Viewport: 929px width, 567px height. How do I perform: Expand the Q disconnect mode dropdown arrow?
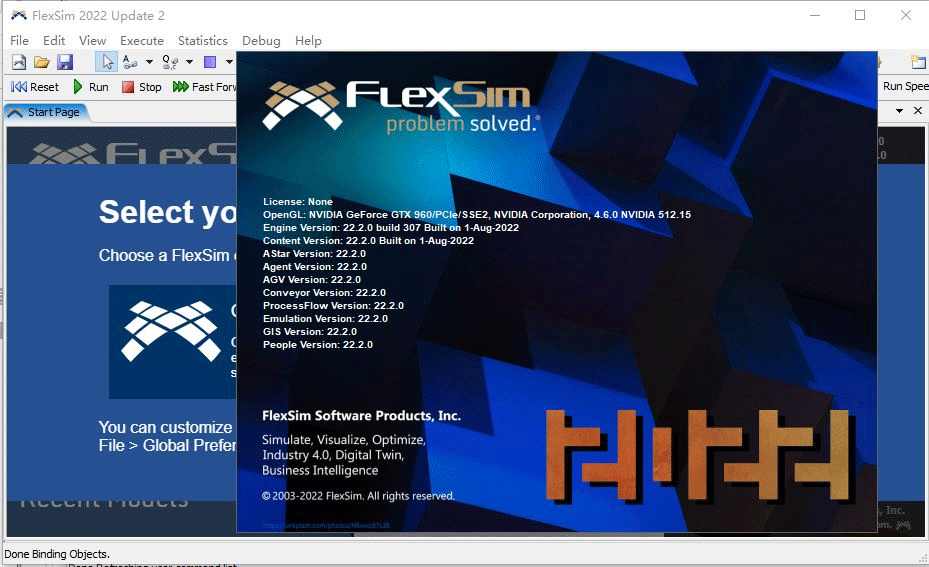(190, 62)
